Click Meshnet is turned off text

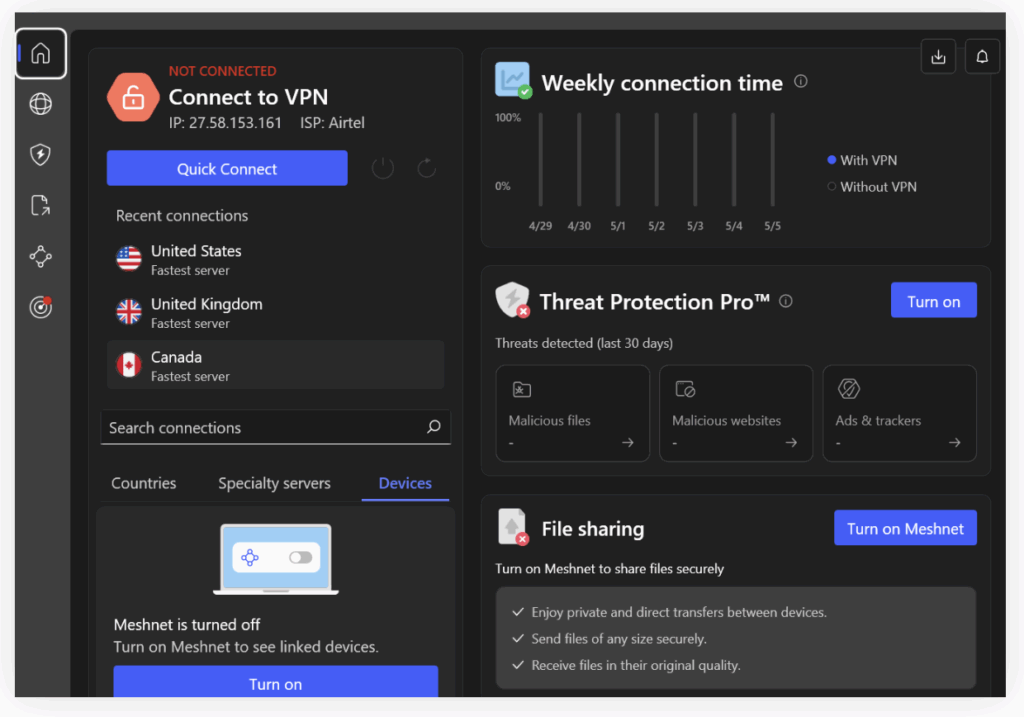tap(187, 625)
